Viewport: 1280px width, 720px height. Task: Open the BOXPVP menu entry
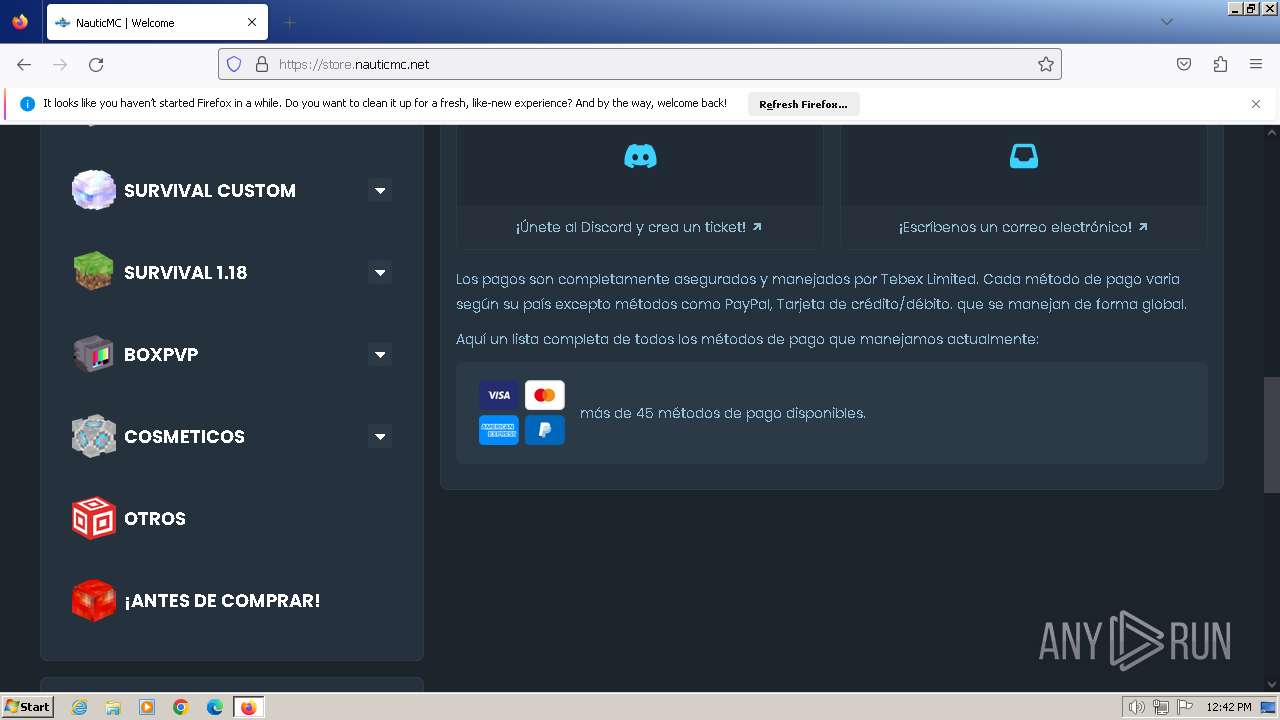[x=161, y=354]
